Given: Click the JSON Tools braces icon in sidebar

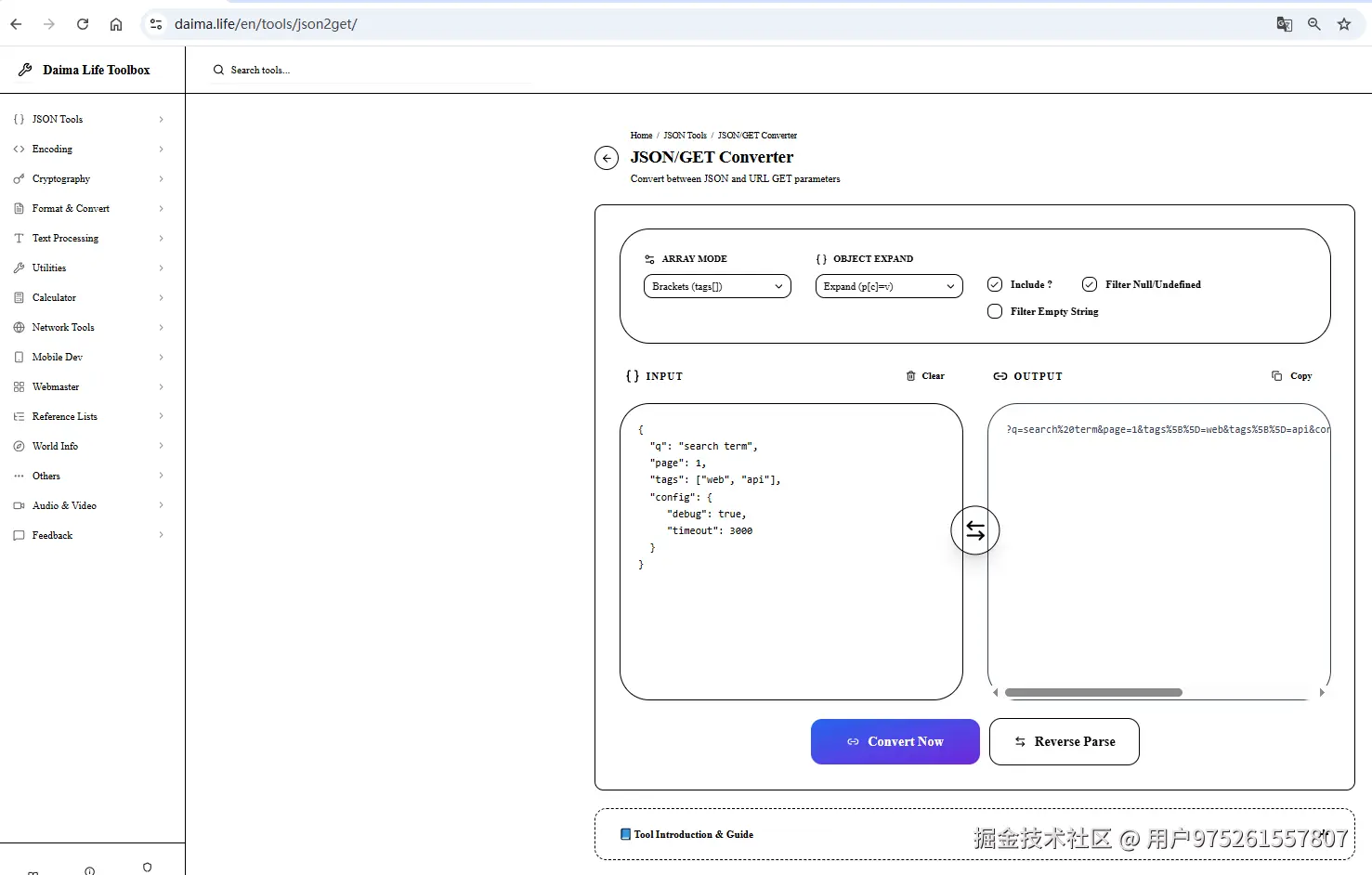Looking at the screenshot, I should tap(19, 119).
